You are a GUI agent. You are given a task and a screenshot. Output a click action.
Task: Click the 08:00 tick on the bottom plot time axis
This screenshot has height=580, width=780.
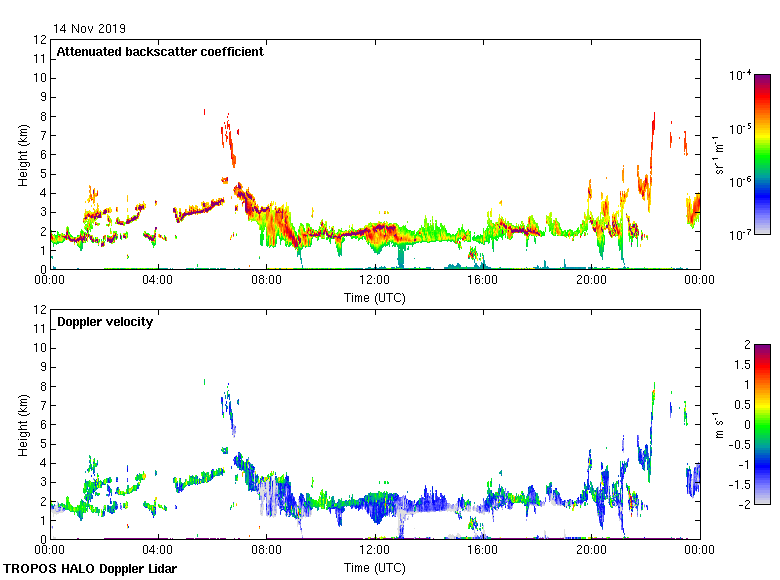[266, 551]
